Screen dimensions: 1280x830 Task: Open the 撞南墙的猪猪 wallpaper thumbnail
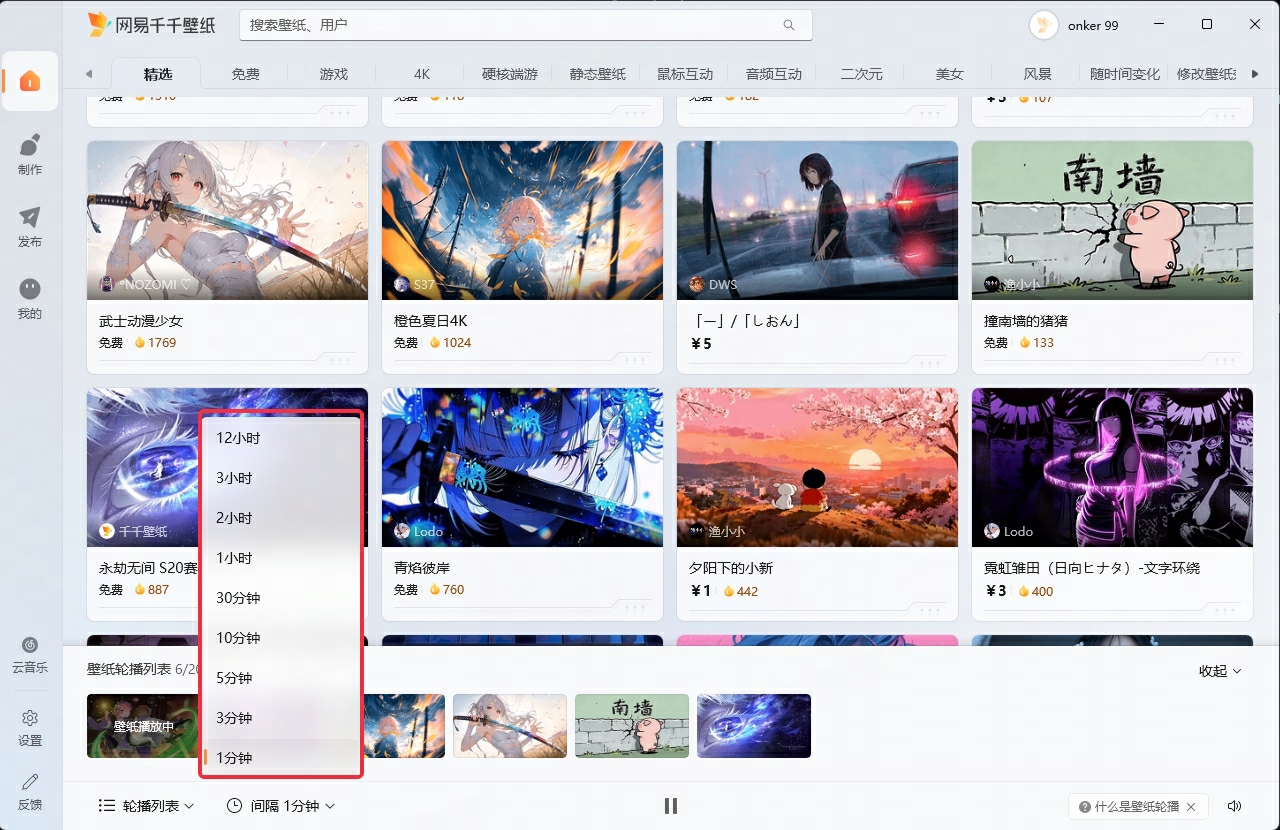click(1112, 220)
